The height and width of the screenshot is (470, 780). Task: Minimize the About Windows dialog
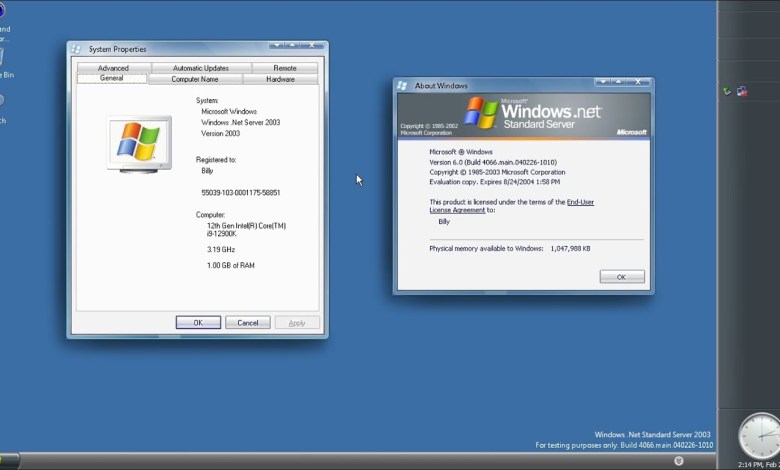click(603, 82)
